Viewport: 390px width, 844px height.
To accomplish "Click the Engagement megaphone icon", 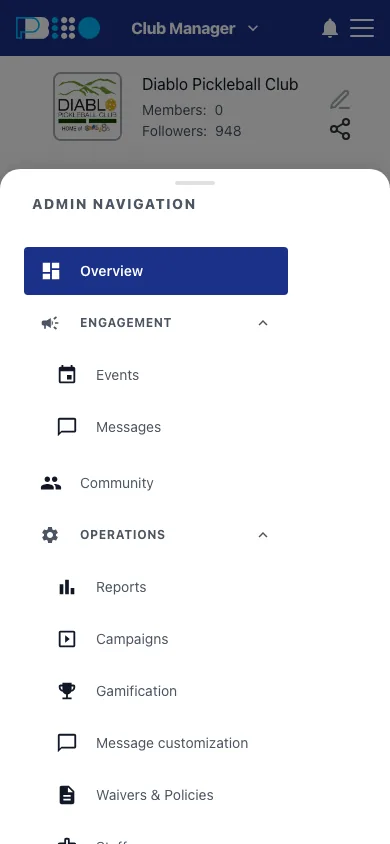I will point(50,323).
